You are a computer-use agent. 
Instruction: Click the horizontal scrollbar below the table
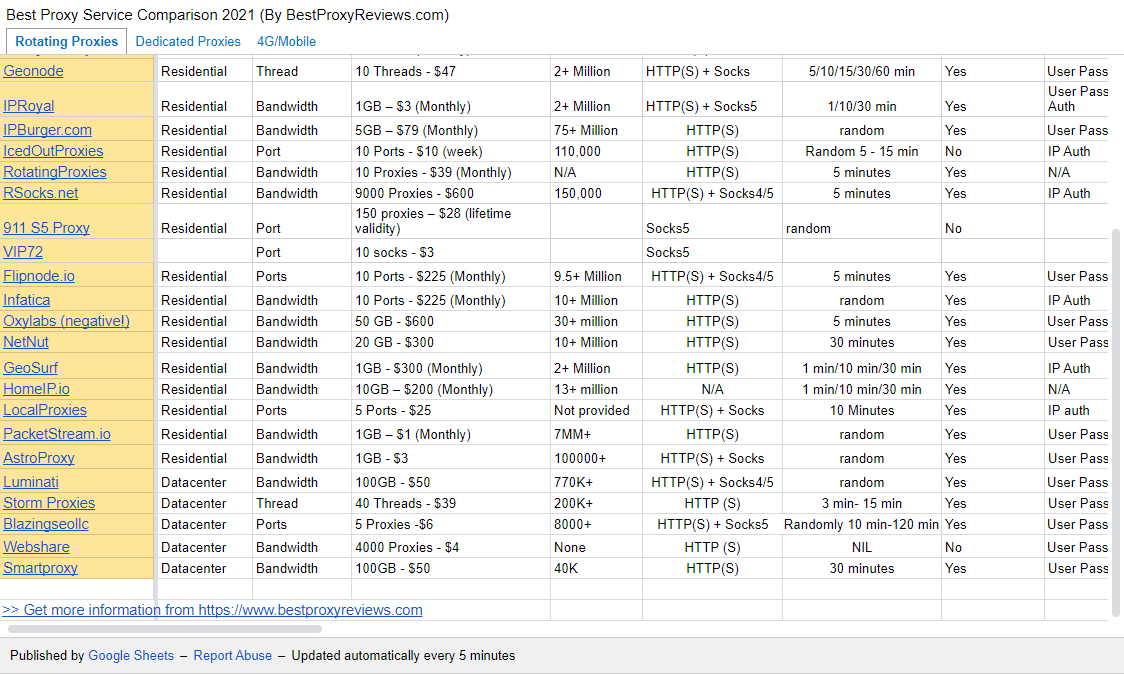tap(165, 629)
